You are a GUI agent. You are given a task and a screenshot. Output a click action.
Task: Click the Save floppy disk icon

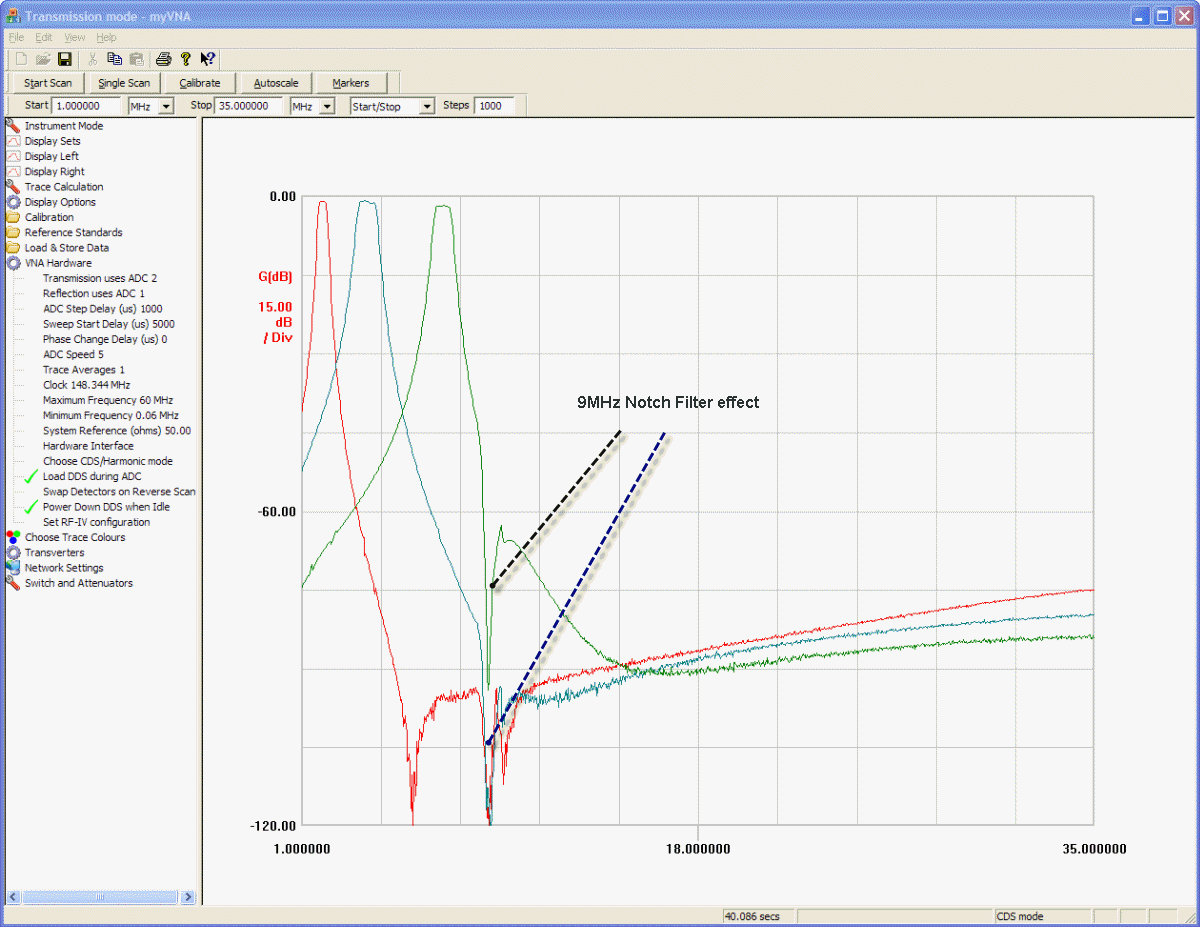(x=64, y=59)
